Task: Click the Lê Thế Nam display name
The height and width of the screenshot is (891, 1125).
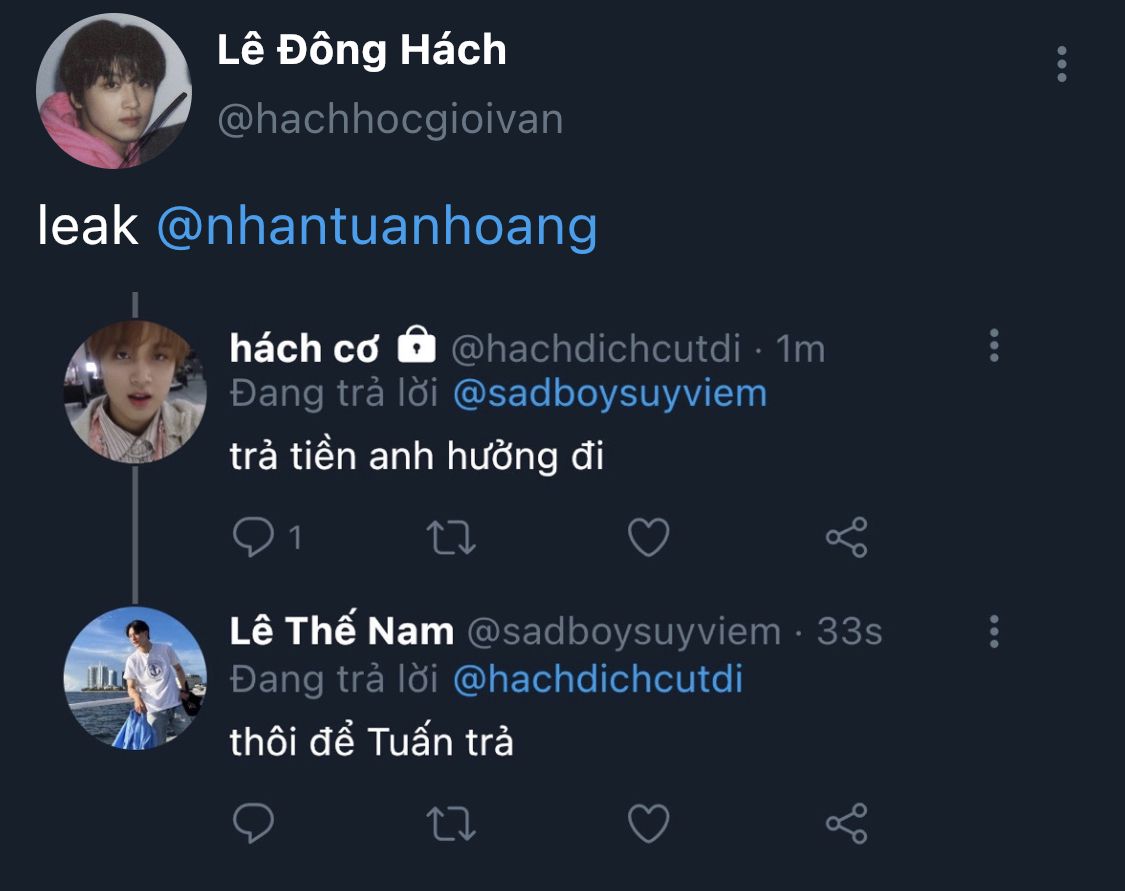Action: click(x=341, y=632)
